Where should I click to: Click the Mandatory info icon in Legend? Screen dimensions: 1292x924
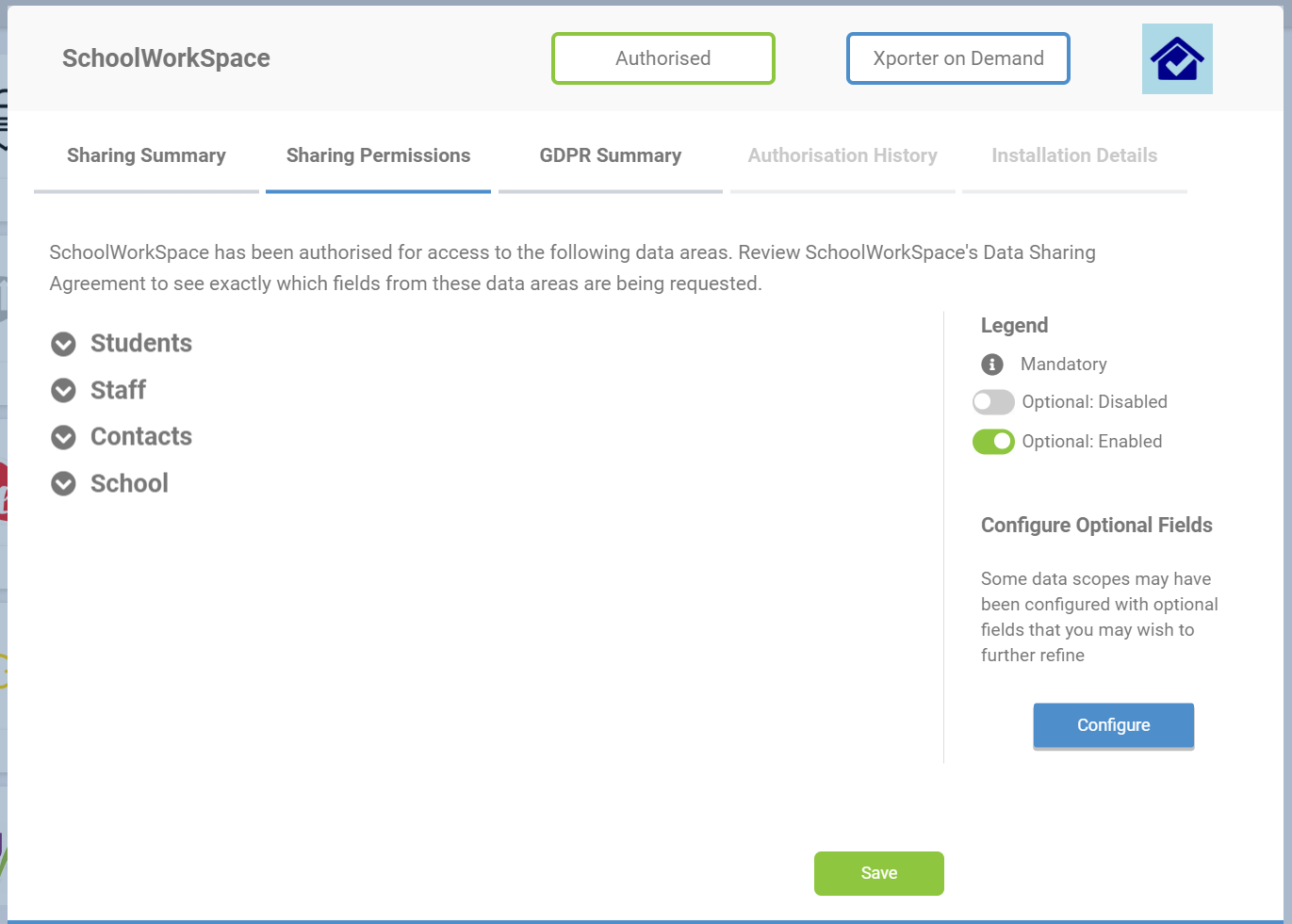point(992,365)
